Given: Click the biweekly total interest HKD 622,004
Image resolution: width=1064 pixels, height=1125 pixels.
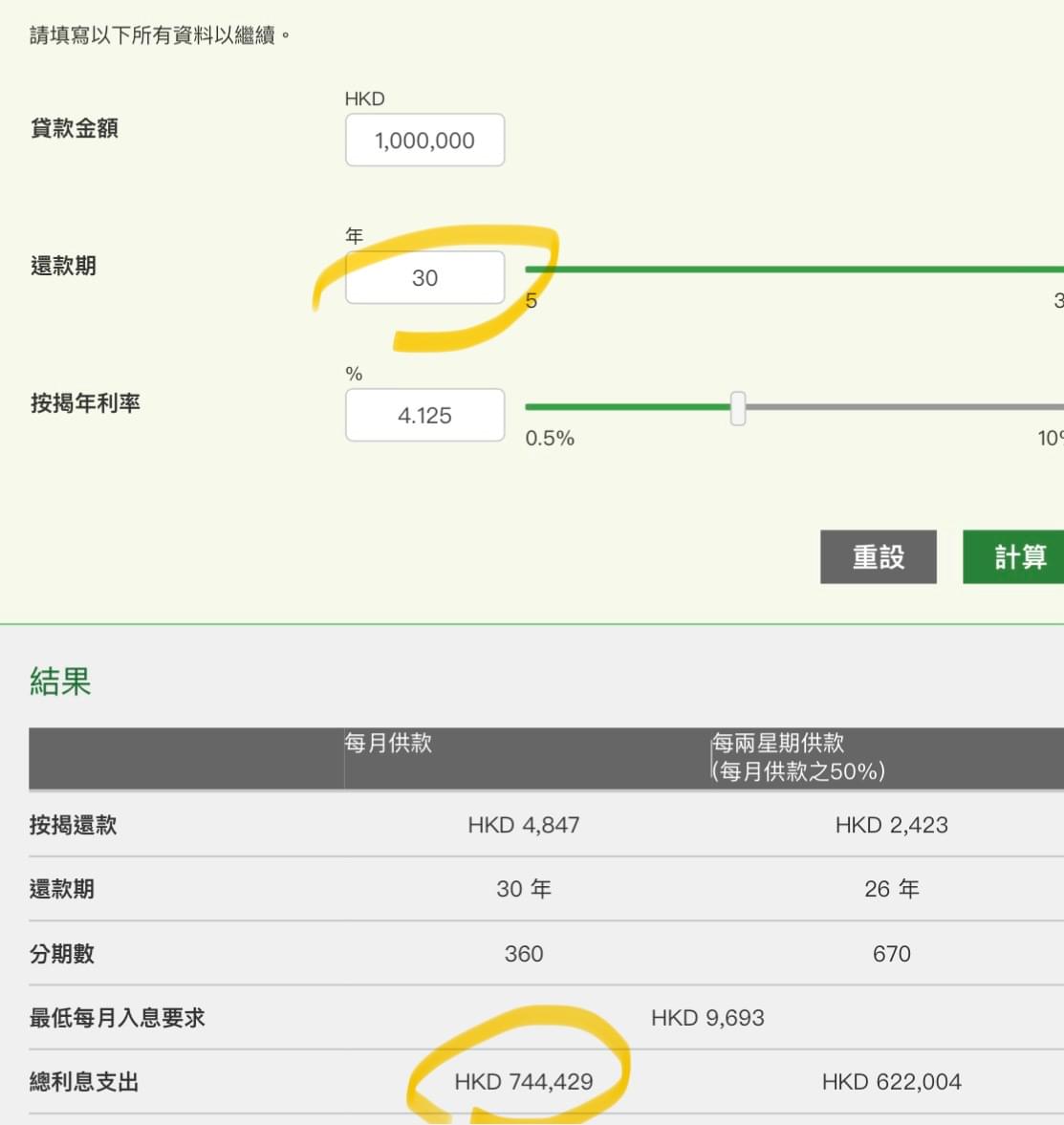Looking at the screenshot, I should (x=892, y=1081).
